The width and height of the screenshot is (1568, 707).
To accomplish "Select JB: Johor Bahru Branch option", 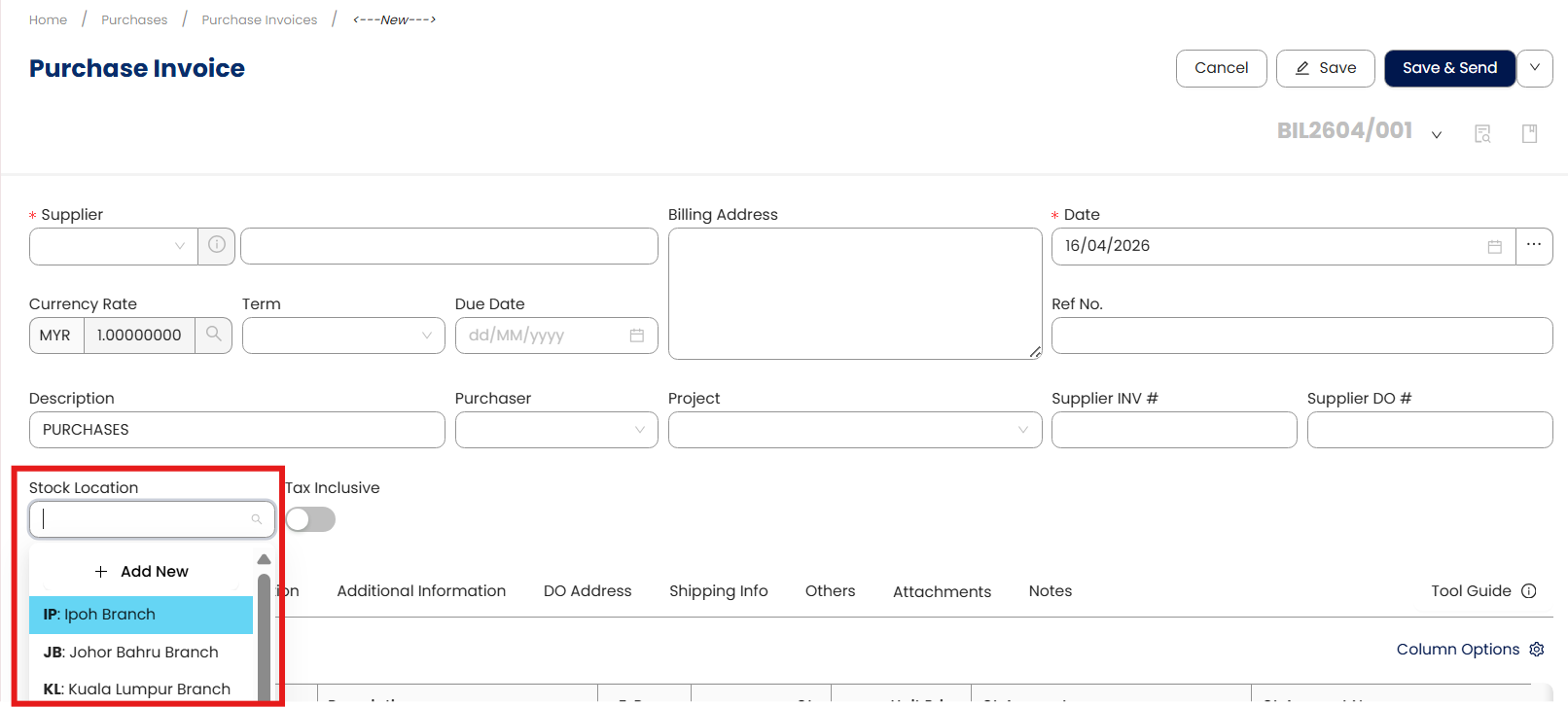I will 130,652.
